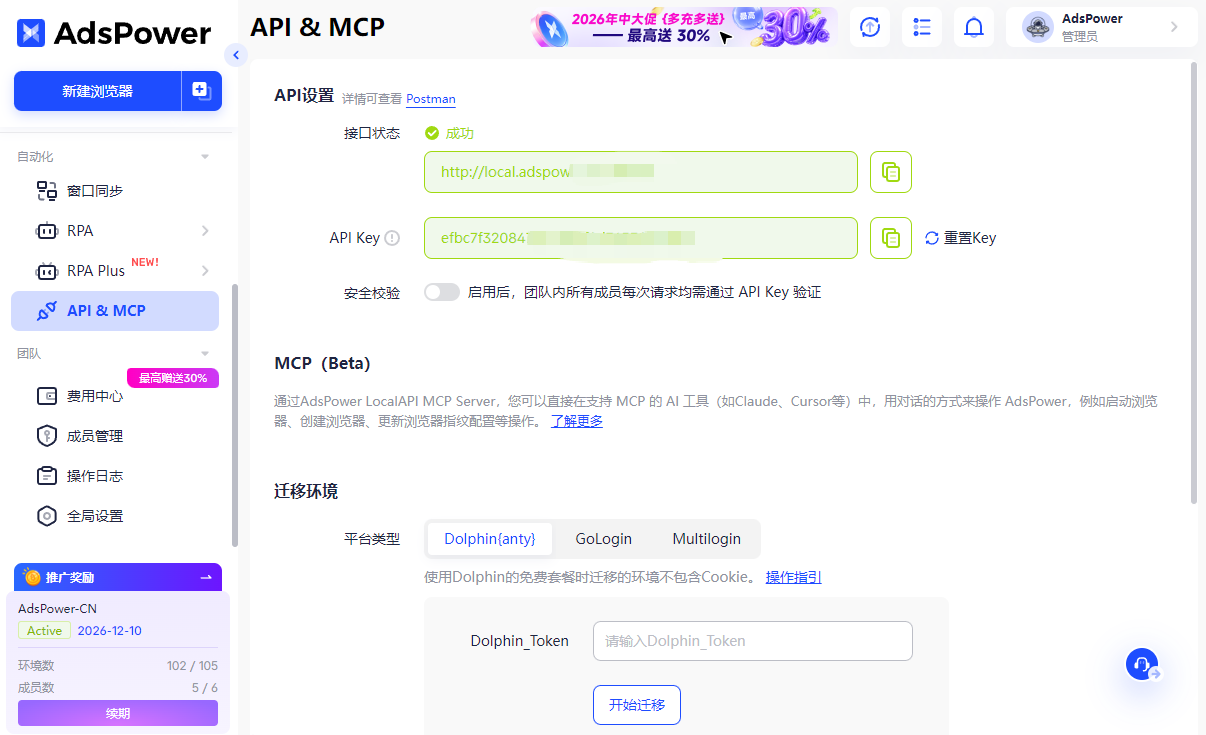The width and height of the screenshot is (1206, 735).
Task: Select the GoLogin platform tab
Action: click(x=604, y=539)
